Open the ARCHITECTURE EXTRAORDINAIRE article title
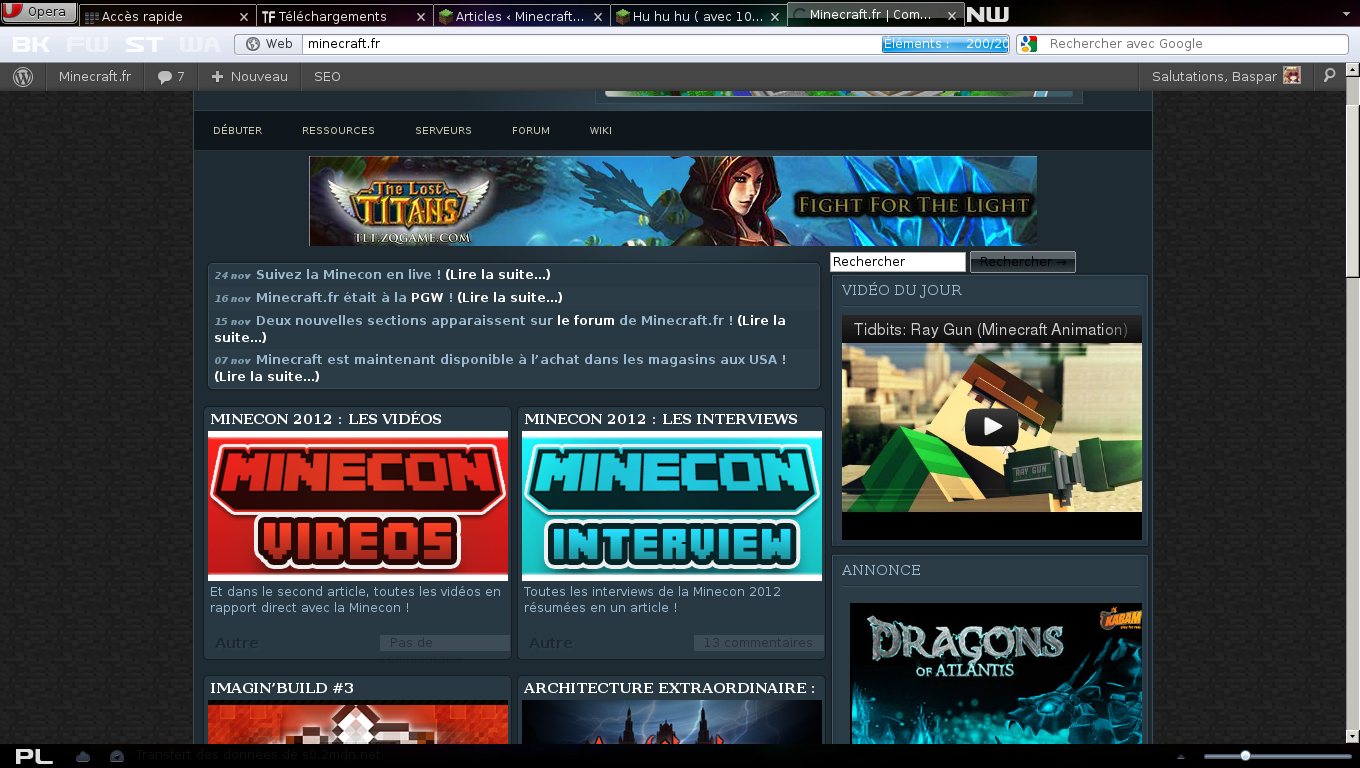This screenshot has height=768, width=1360. click(x=669, y=688)
